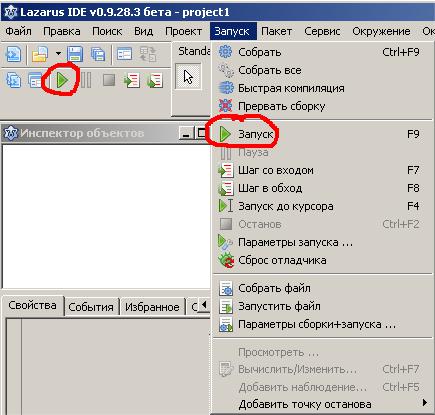Choose Шаг в обход menu entry
The width and height of the screenshot is (435, 415).
(x=323, y=188)
